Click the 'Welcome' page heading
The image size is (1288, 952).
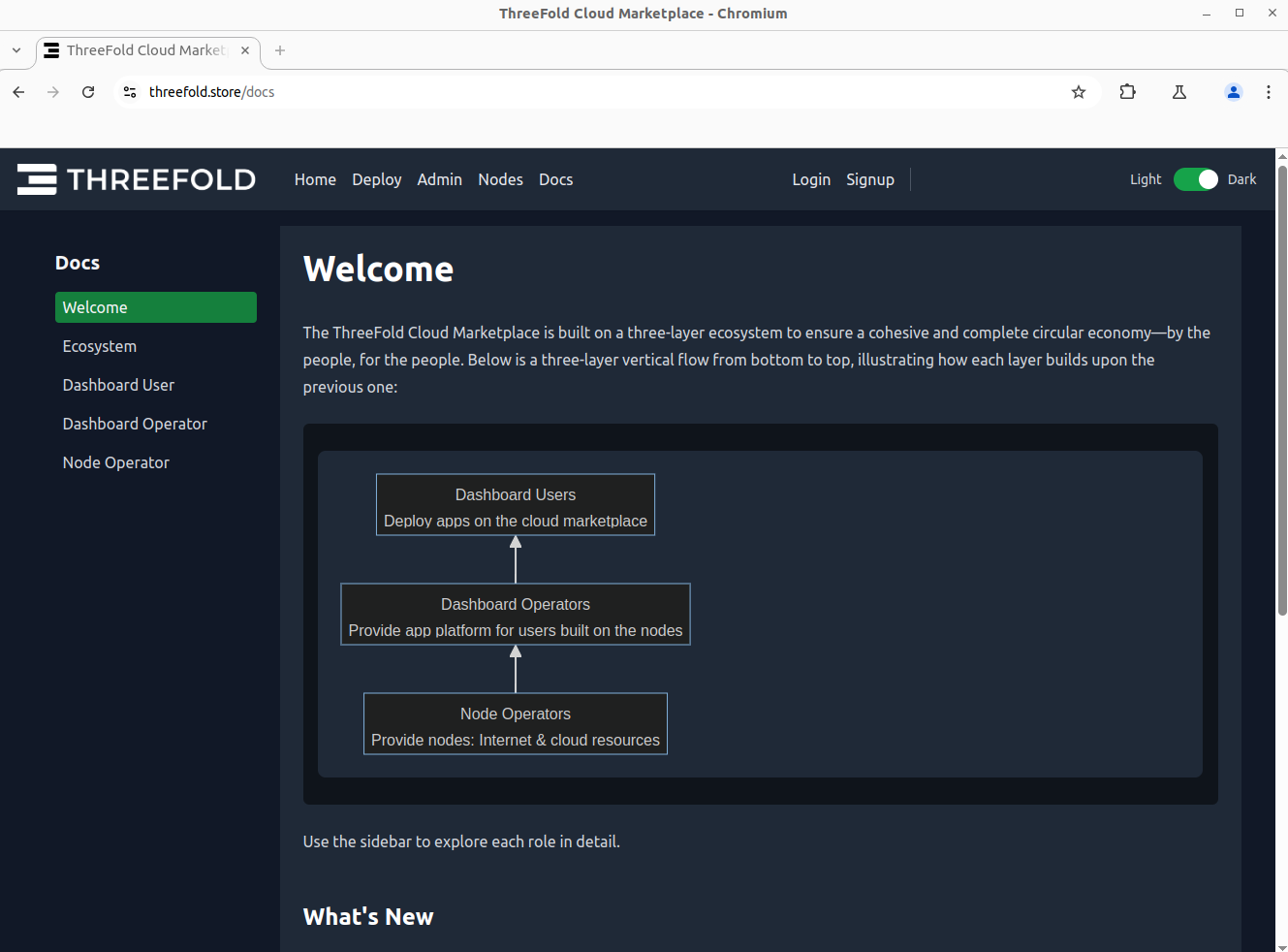[378, 269]
